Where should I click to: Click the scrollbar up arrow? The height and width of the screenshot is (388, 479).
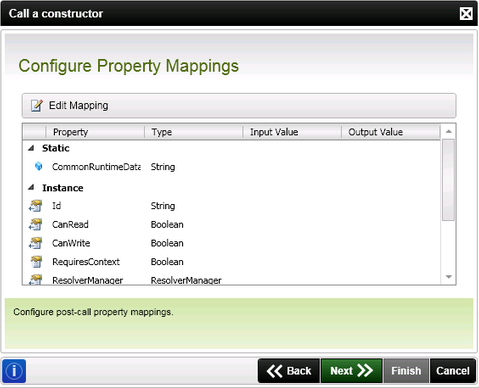pyautogui.click(x=449, y=132)
